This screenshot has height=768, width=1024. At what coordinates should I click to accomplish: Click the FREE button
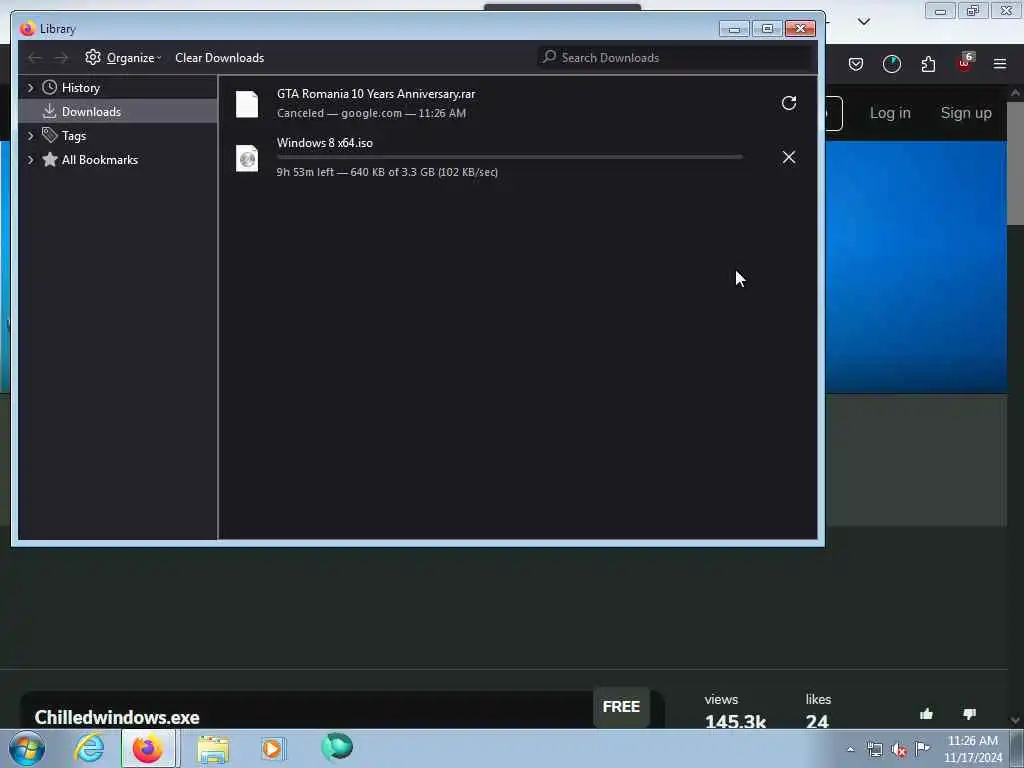point(621,707)
